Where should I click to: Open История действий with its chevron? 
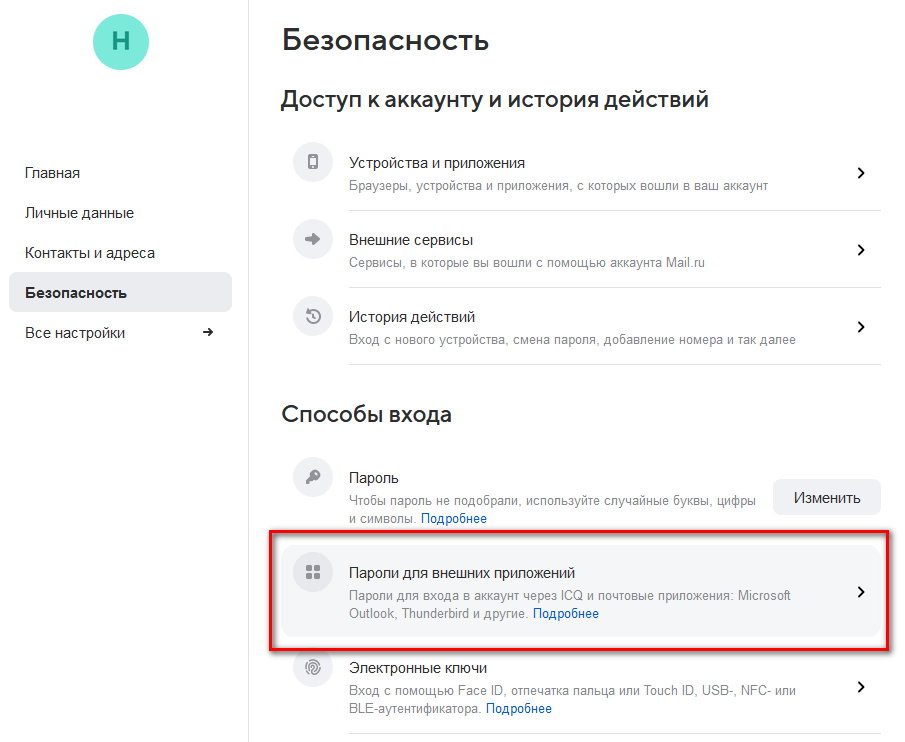tap(861, 327)
